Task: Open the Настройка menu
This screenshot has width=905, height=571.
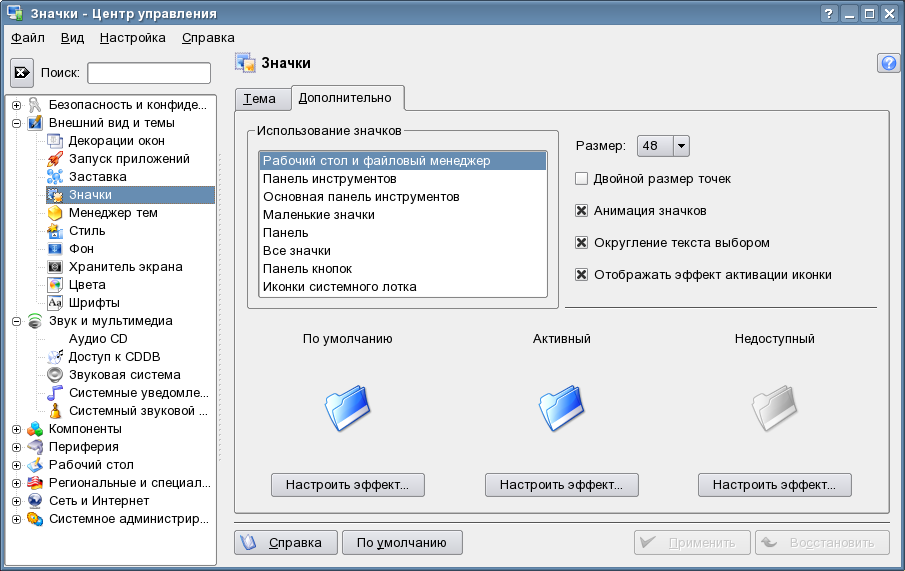Action: pos(132,38)
